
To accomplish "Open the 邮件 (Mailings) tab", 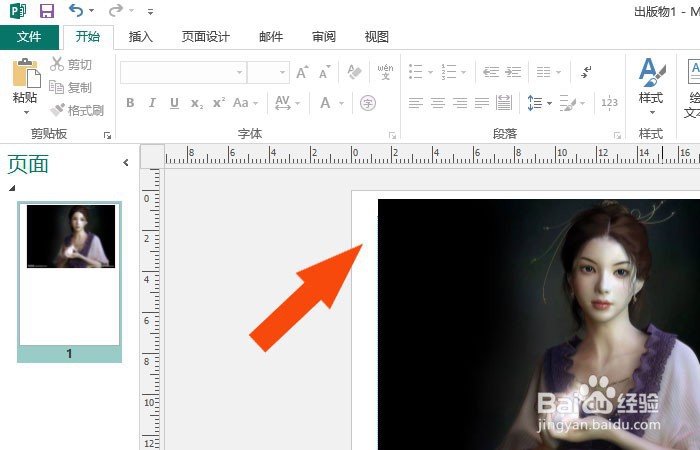I will click(271, 37).
